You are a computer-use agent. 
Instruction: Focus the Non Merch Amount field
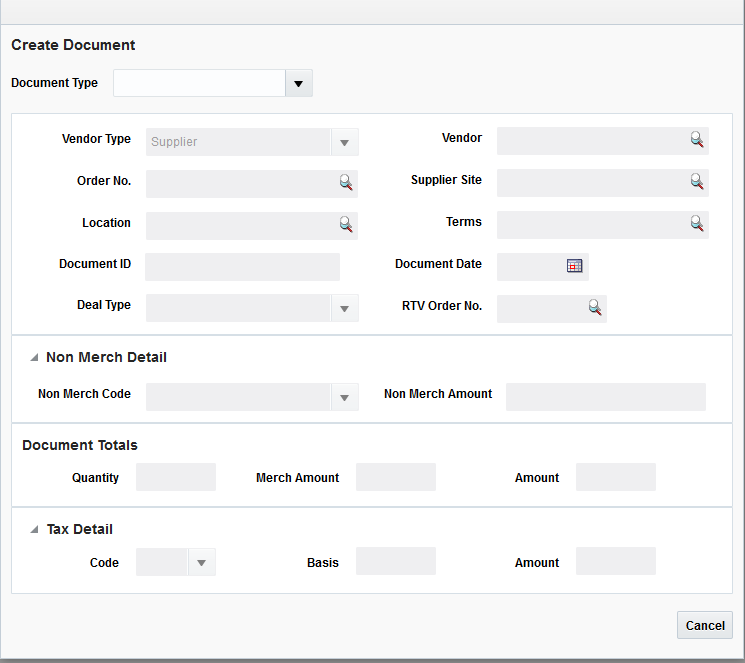[x=605, y=397]
